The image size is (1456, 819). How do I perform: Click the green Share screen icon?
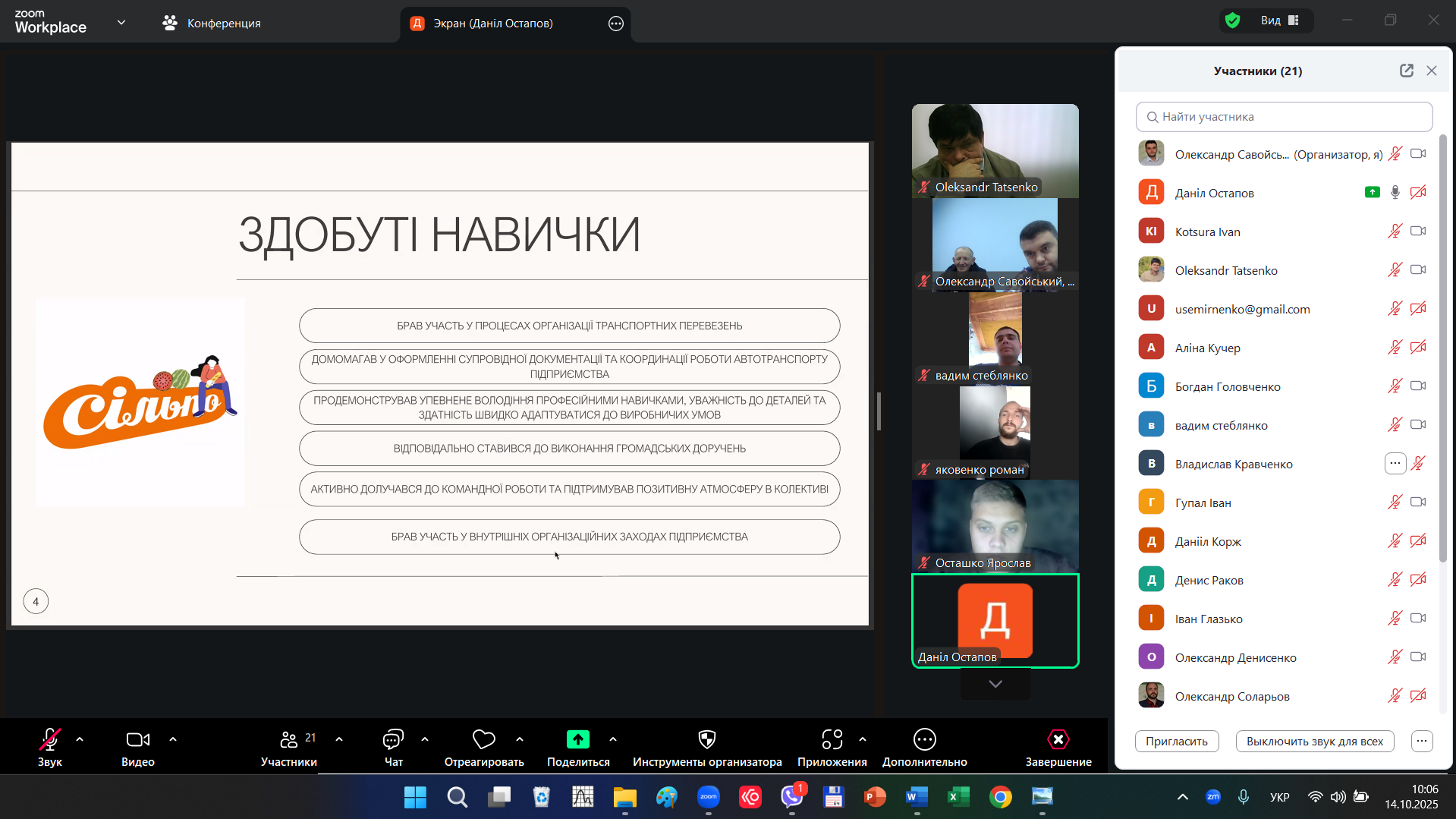pyautogui.click(x=577, y=739)
